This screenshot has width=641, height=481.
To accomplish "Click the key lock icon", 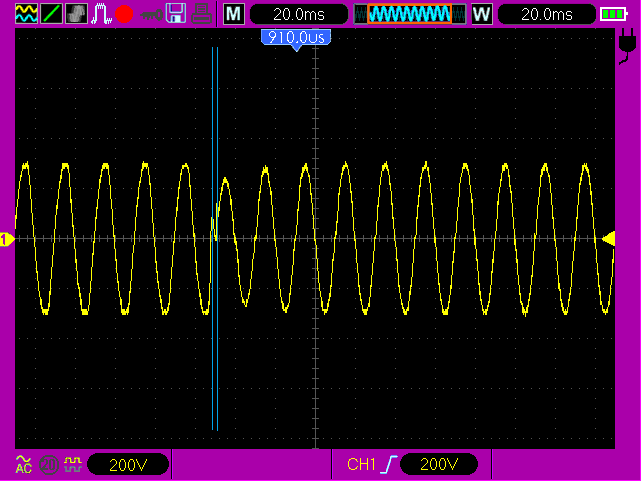I will point(151,14).
